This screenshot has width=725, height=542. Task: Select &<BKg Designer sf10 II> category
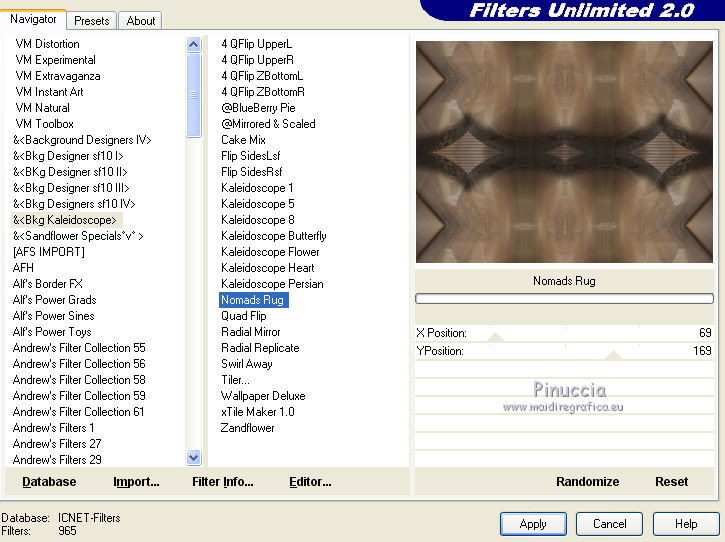click(x=70, y=172)
